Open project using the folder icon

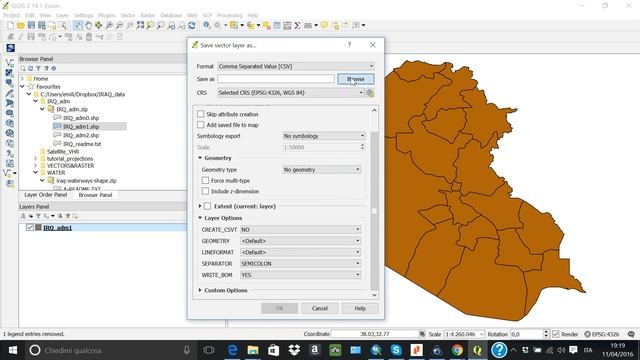click(21, 25)
